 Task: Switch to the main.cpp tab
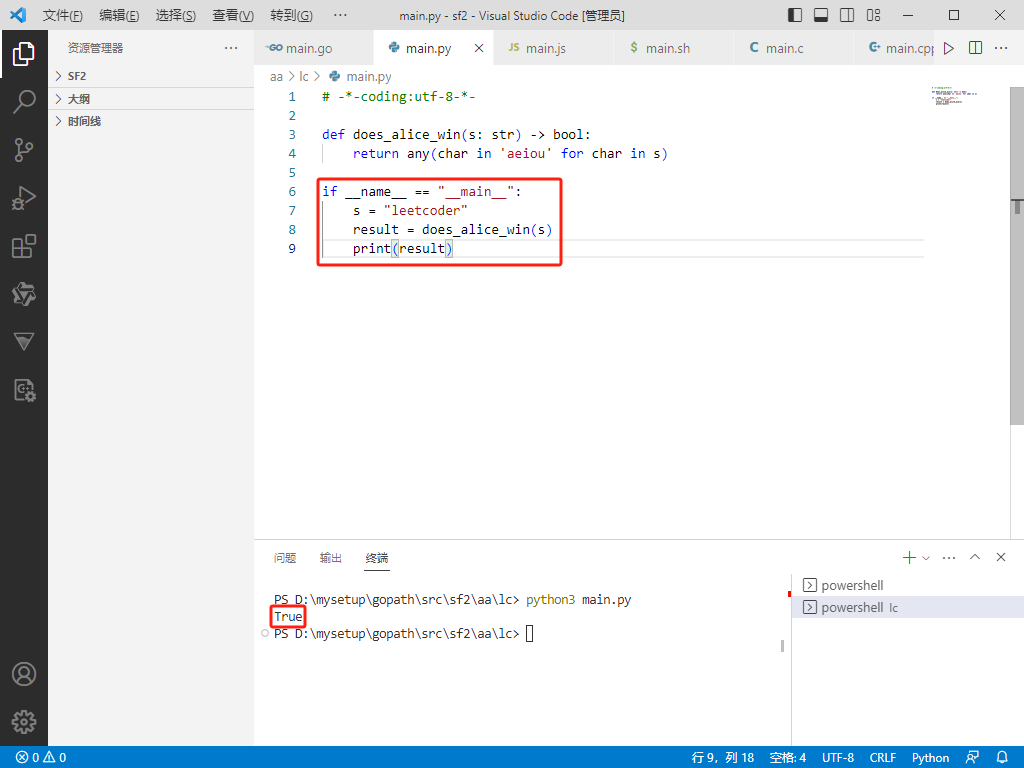(x=894, y=48)
